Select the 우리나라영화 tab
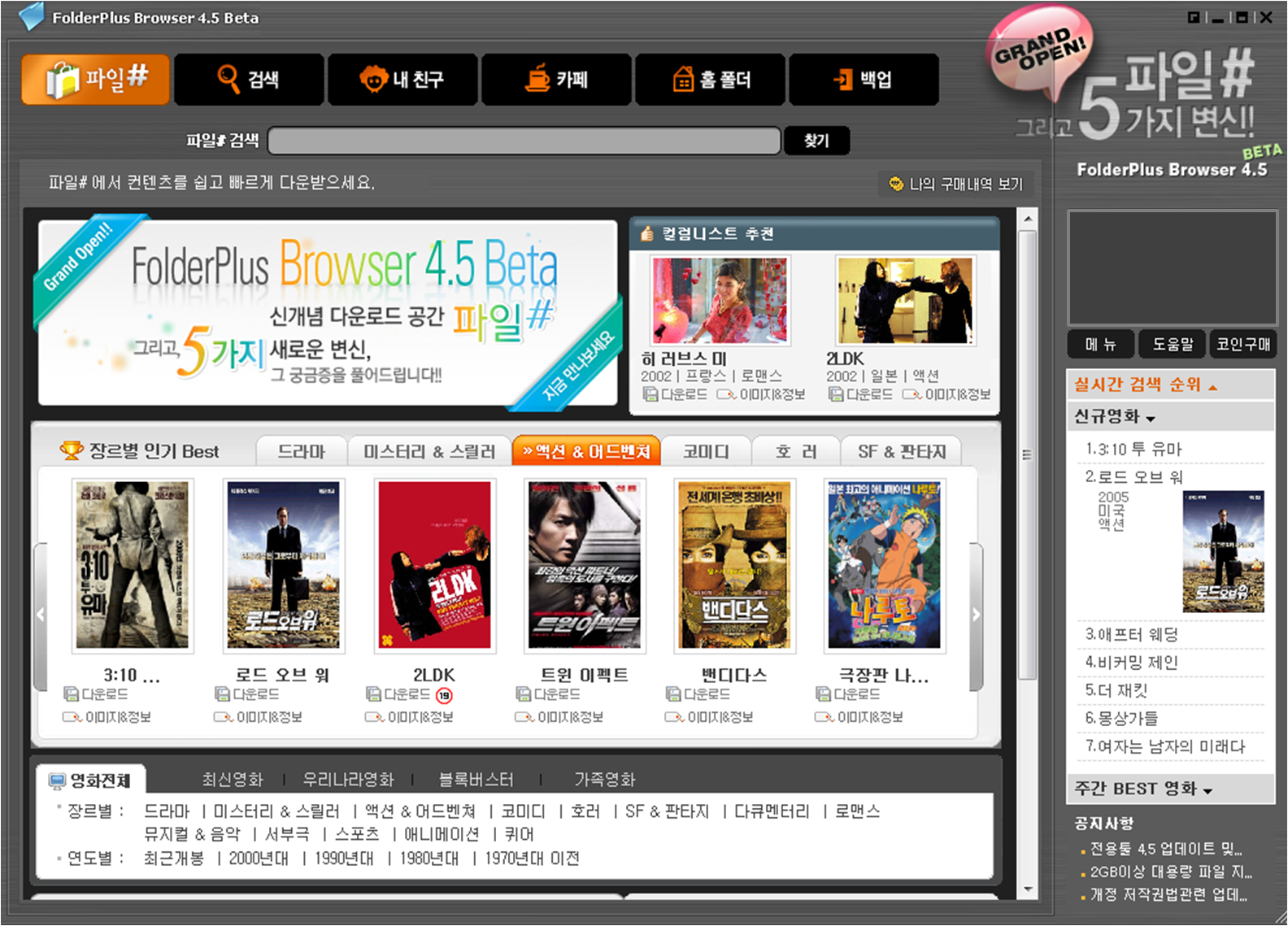1288x926 pixels. click(x=348, y=780)
